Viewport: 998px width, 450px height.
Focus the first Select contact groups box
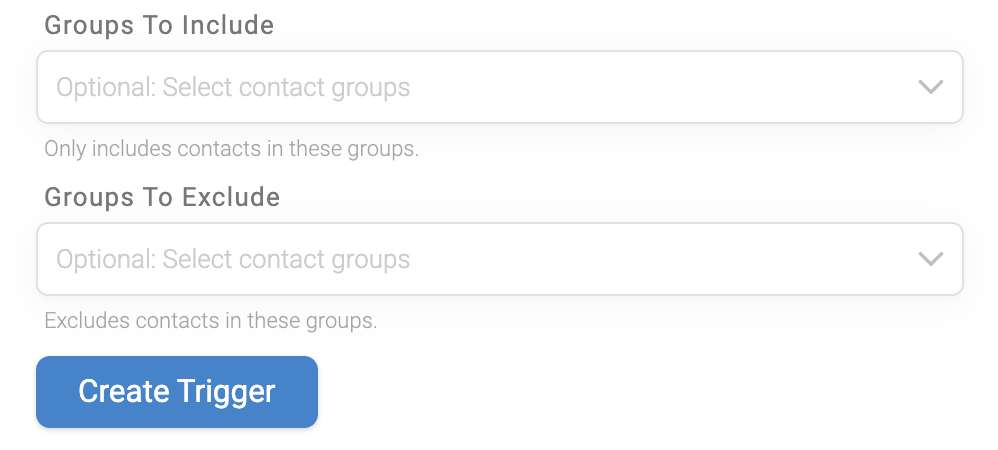coord(500,87)
